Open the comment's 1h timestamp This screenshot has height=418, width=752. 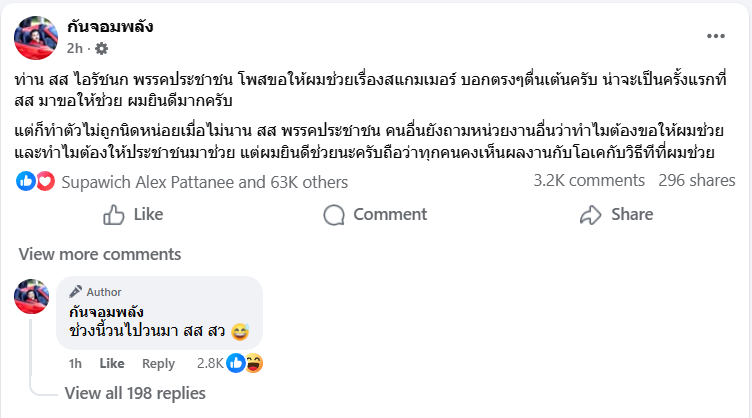point(75,363)
